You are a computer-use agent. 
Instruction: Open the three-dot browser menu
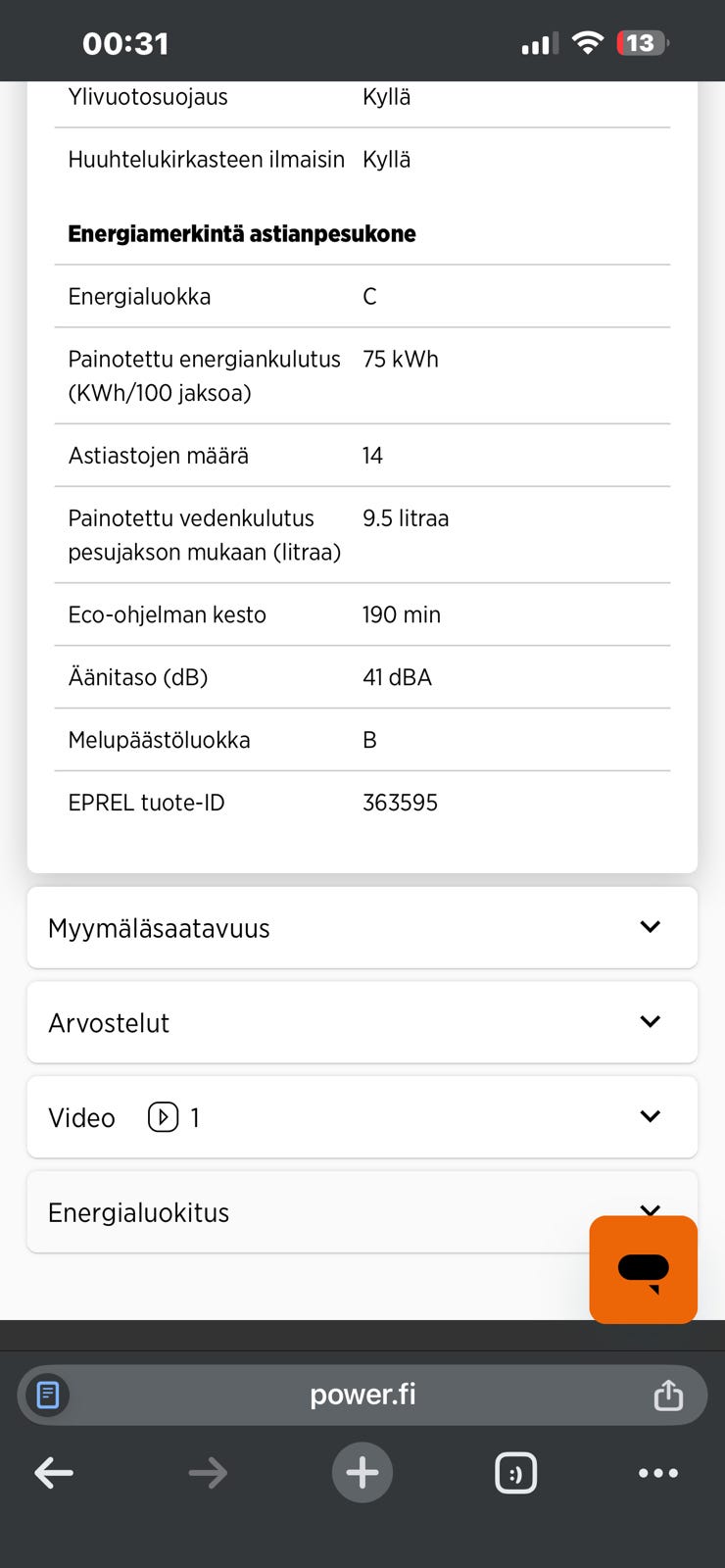657,1472
